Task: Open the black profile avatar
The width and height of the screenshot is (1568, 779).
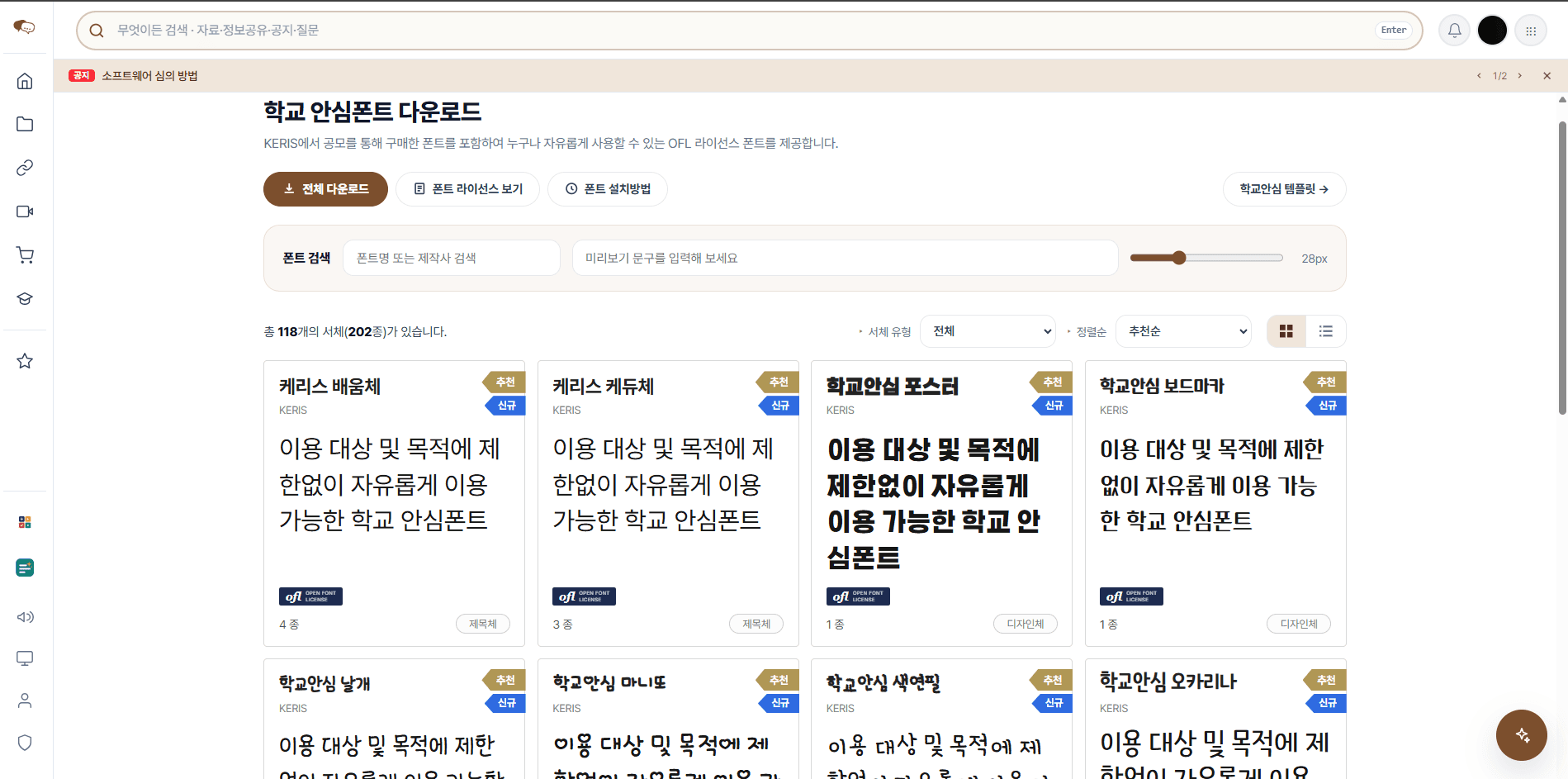Action: 1492,31
